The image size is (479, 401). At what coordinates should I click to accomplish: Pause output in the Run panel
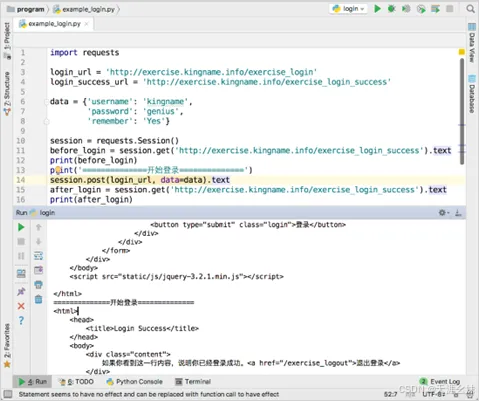coord(21,256)
